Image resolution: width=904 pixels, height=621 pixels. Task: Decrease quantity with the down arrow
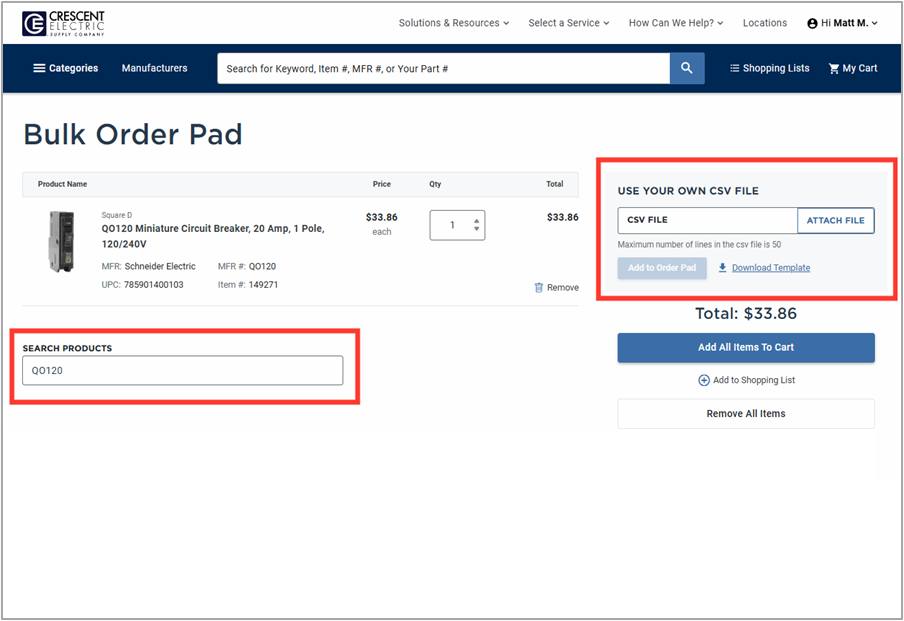477,230
